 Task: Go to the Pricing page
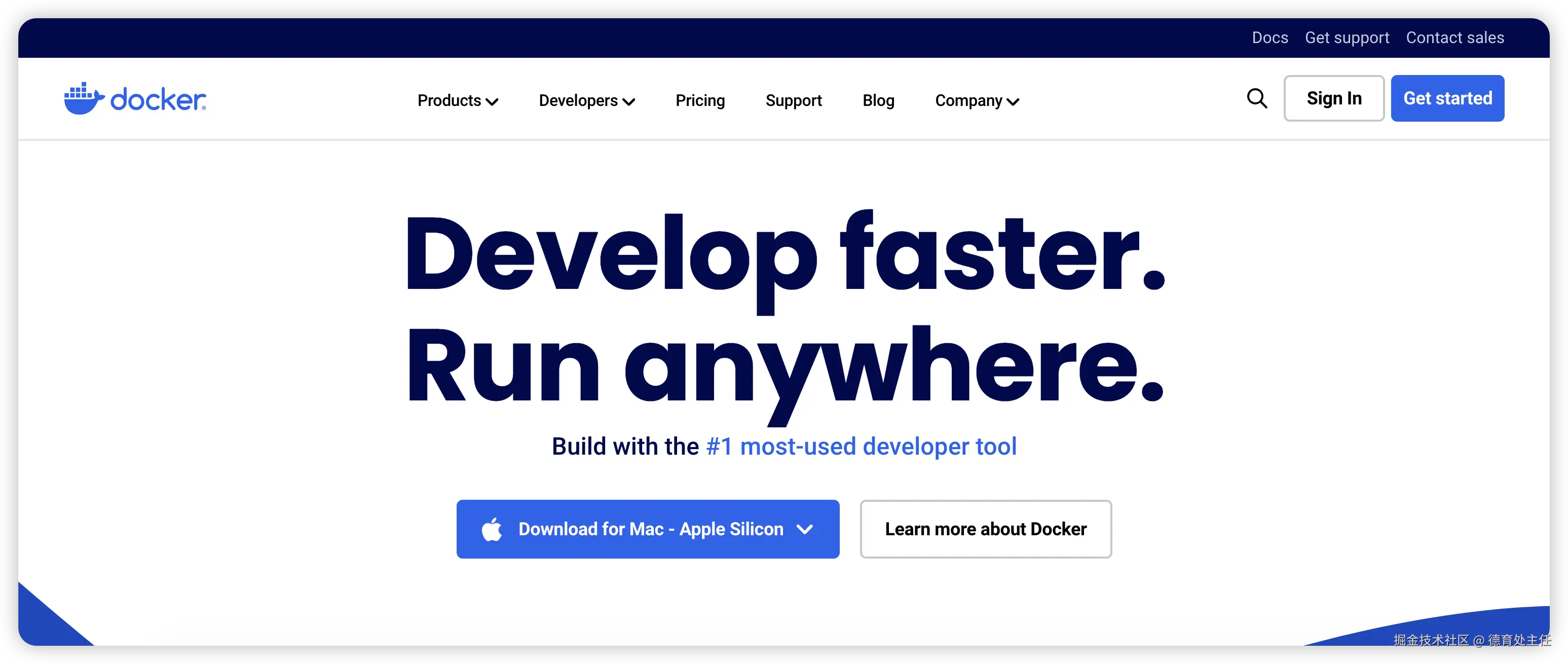[700, 100]
